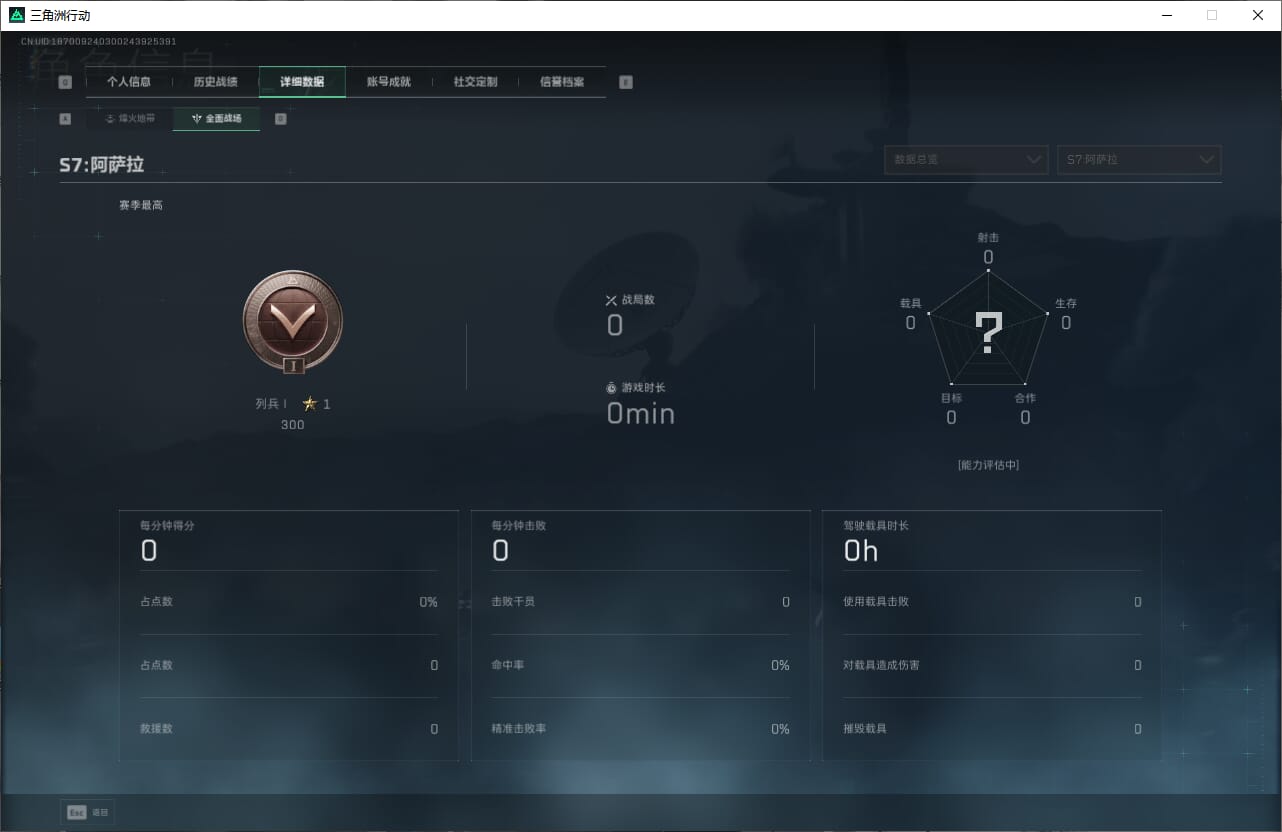Screen dimensions: 1282x832
Task: Click the 击败干员 stat row
Action: (641, 602)
